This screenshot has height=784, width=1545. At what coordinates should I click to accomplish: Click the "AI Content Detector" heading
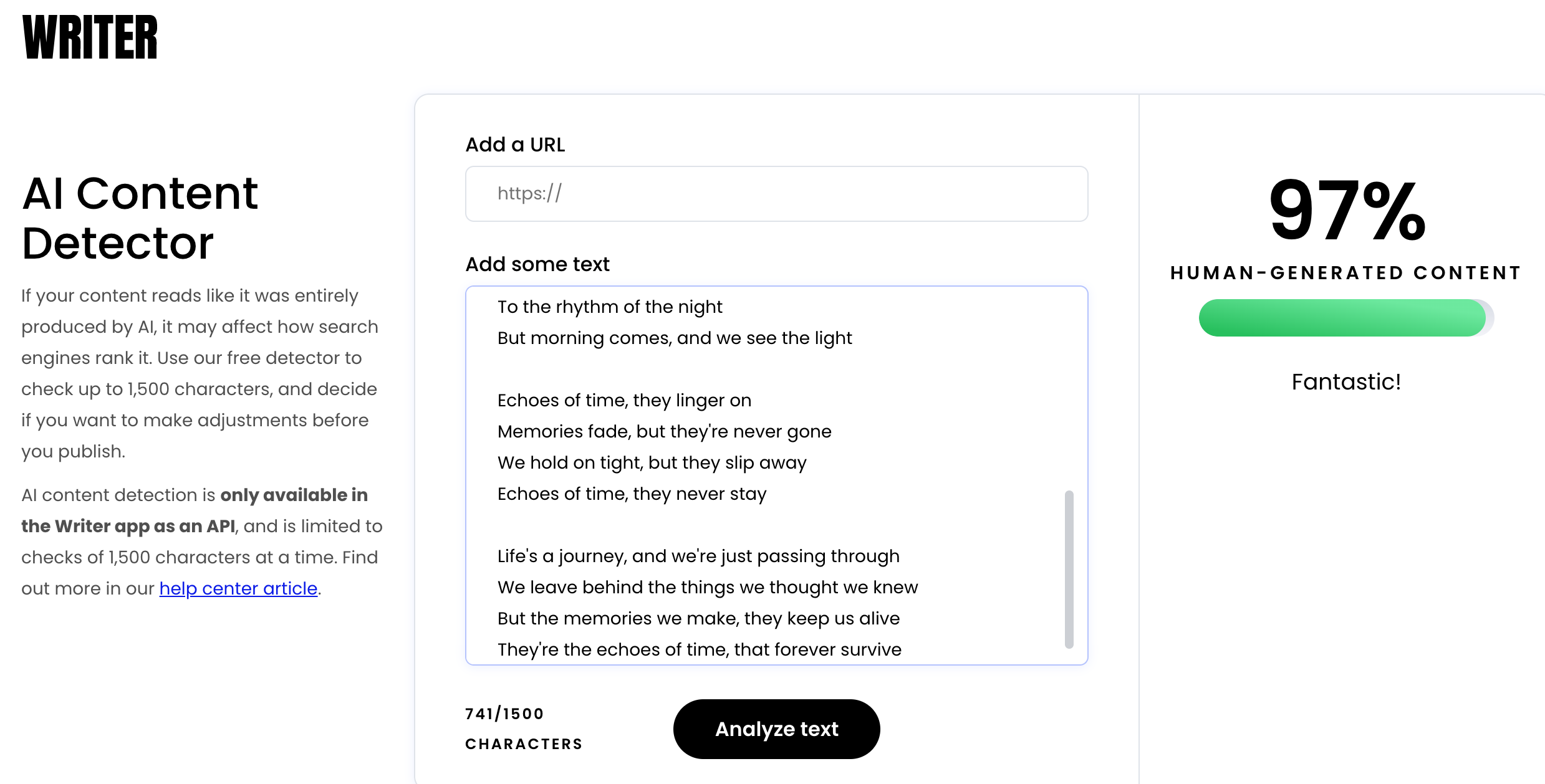(140, 218)
